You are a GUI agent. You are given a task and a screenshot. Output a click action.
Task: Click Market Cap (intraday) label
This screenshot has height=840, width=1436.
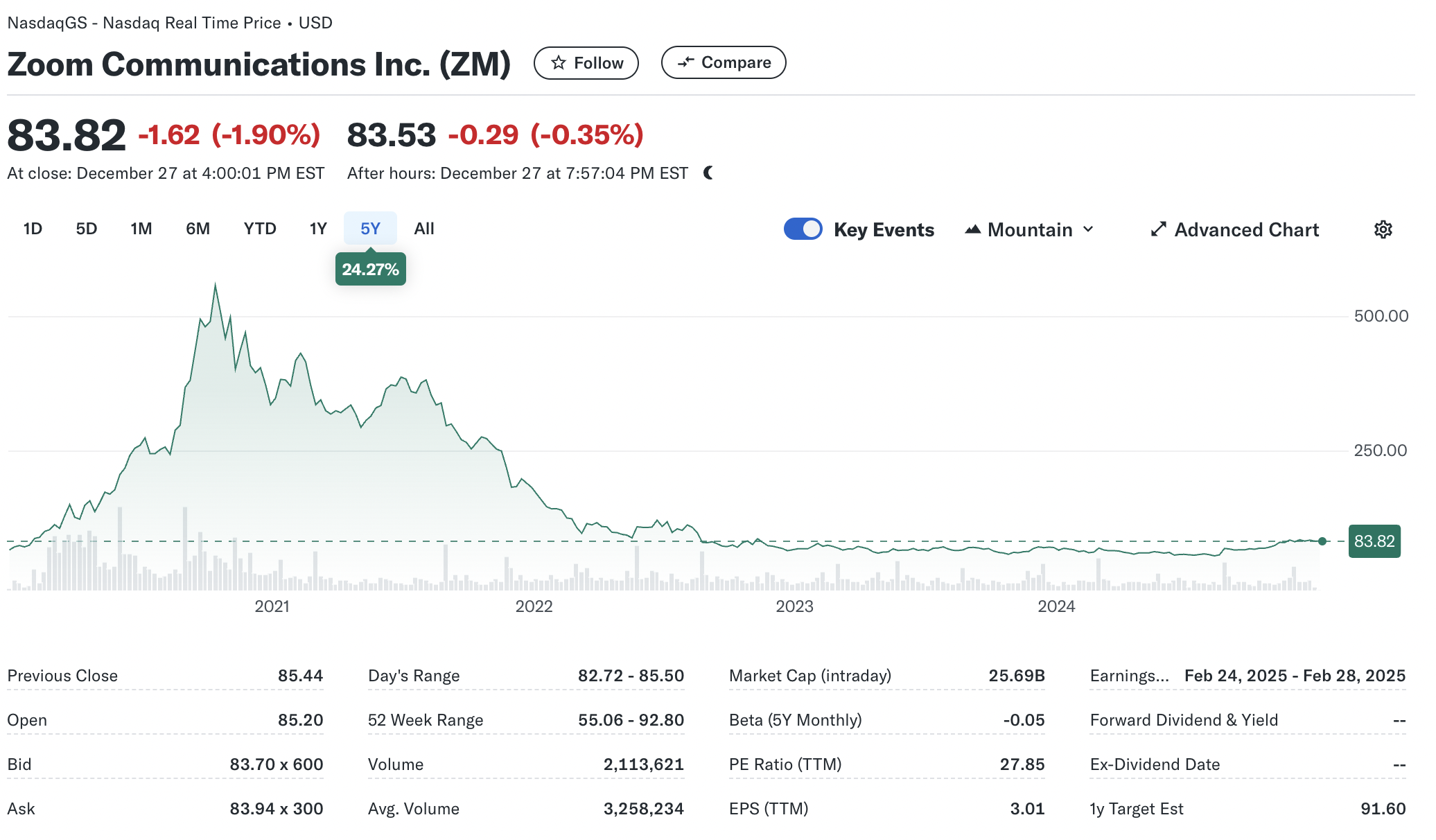810,676
